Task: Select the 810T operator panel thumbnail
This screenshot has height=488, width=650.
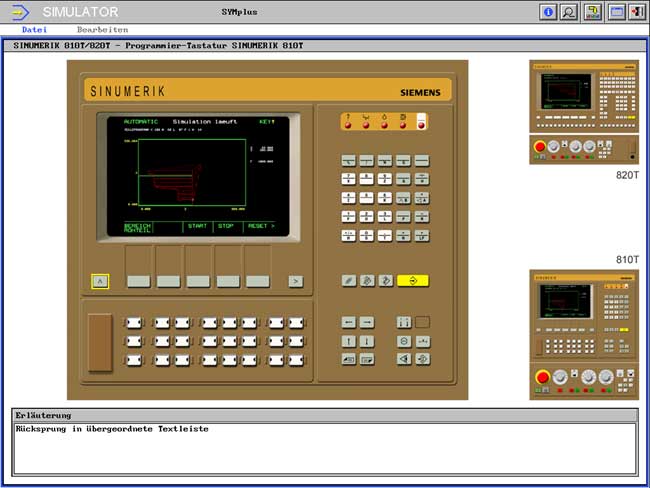Action: pyautogui.click(x=584, y=314)
